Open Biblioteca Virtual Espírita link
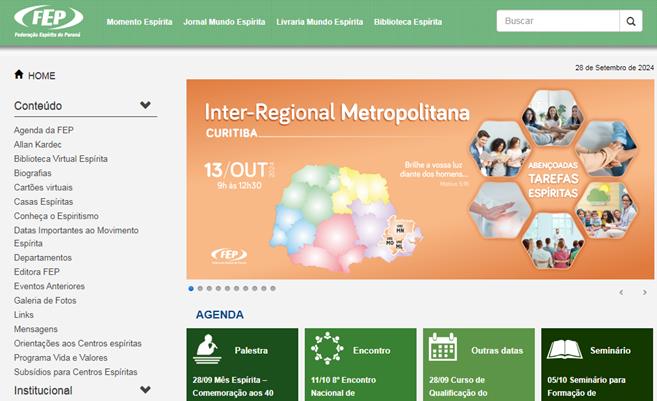 point(61,159)
